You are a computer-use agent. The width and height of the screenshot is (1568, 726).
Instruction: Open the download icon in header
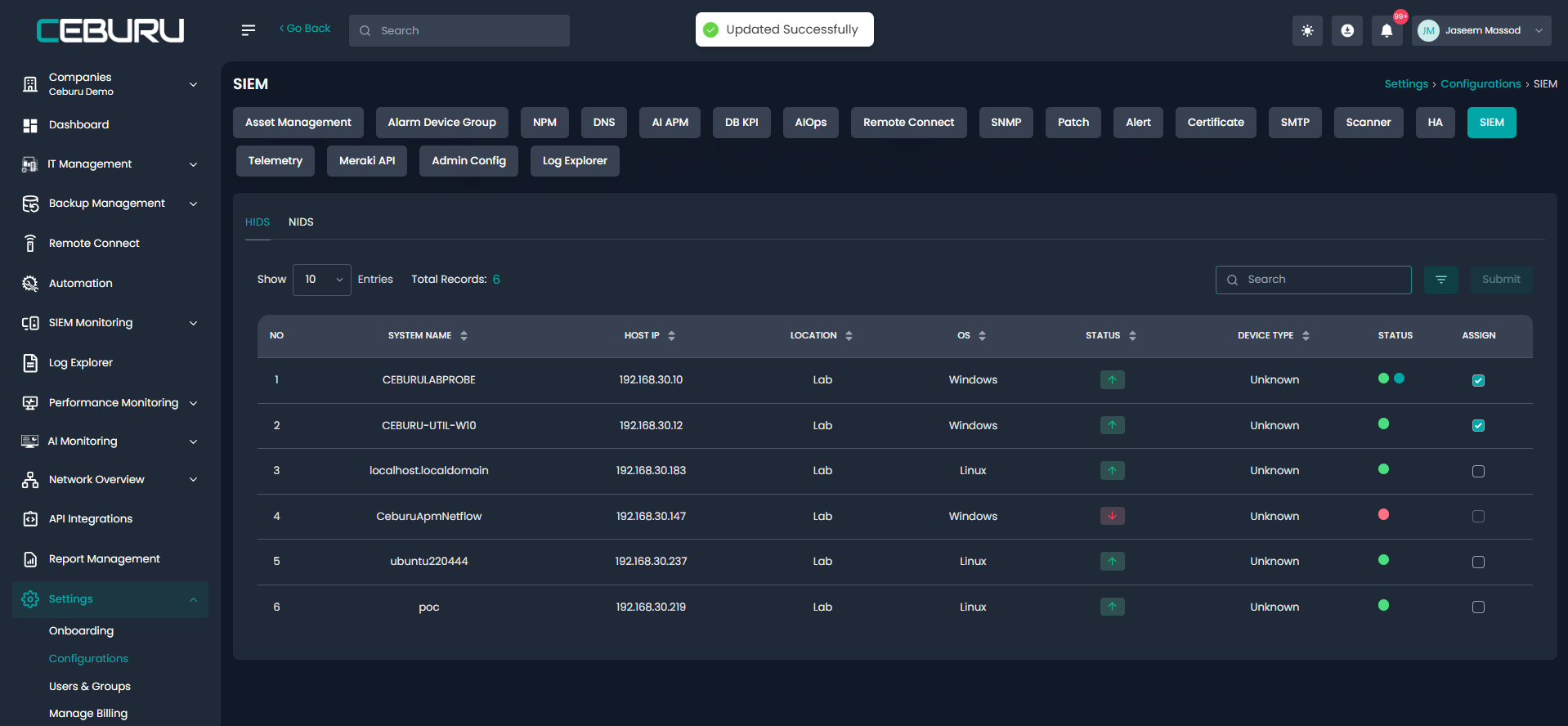tap(1347, 31)
